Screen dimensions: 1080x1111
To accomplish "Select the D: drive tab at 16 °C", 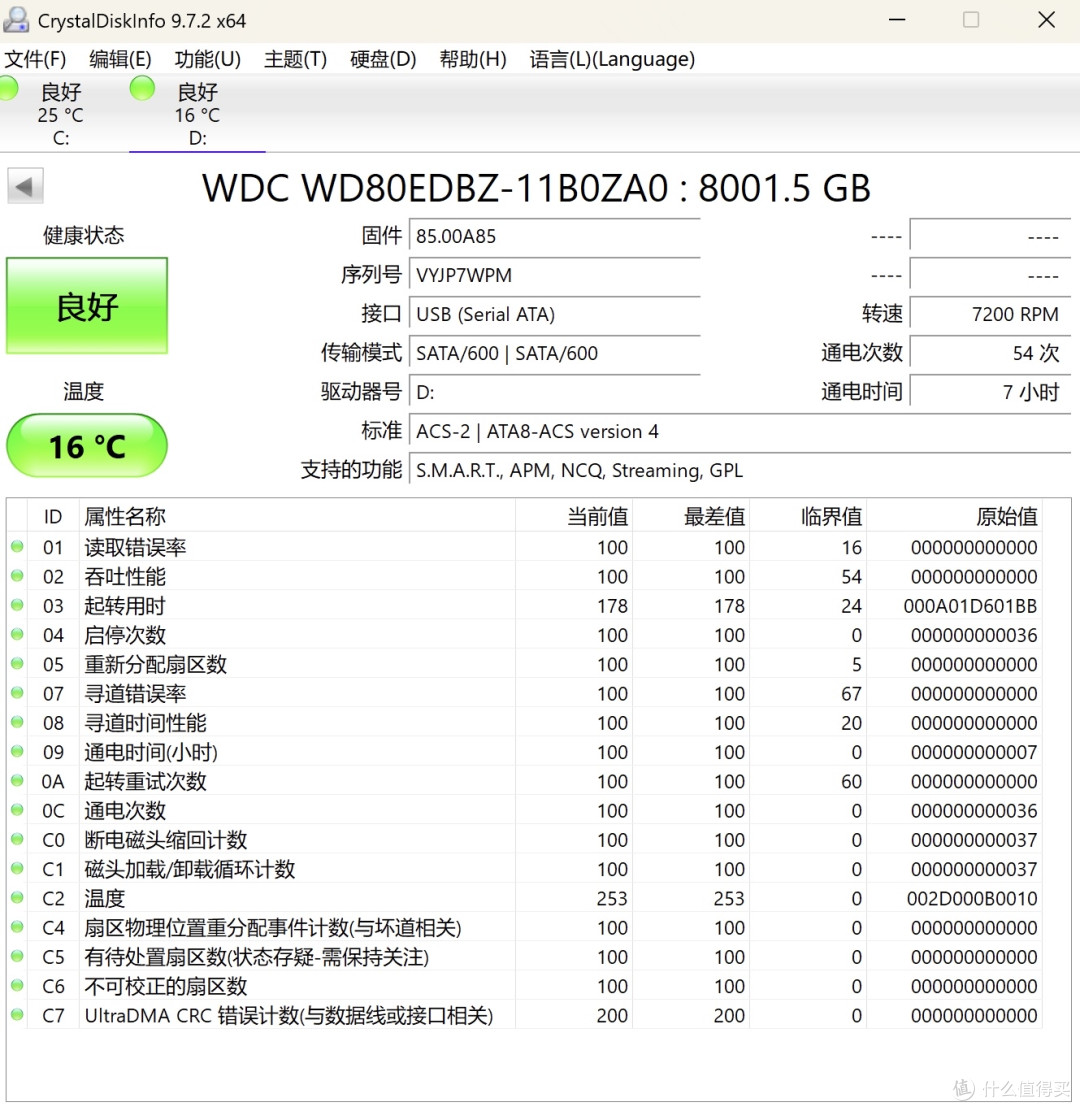I will tap(198, 113).
